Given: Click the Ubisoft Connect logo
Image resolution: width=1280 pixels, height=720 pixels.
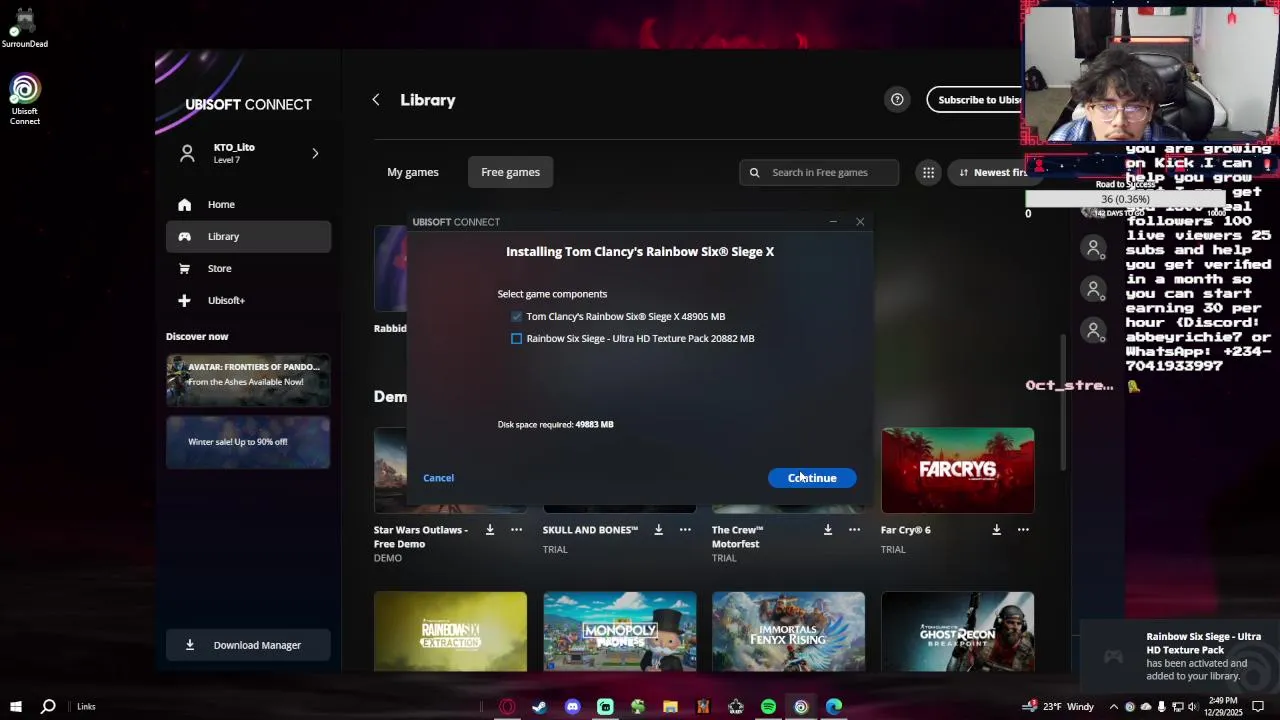Looking at the screenshot, I should pyautogui.click(x=248, y=104).
